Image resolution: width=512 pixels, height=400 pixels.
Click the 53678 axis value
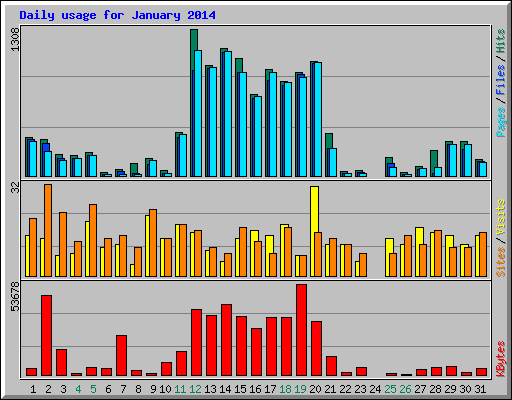coord(15,296)
